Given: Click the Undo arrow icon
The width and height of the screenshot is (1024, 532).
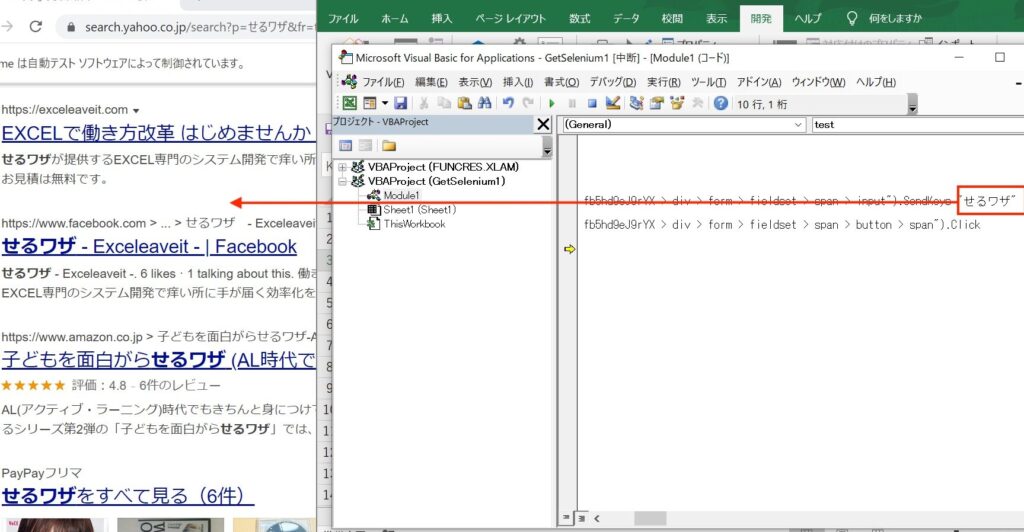Looking at the screenshot, I should coord(508,103).
